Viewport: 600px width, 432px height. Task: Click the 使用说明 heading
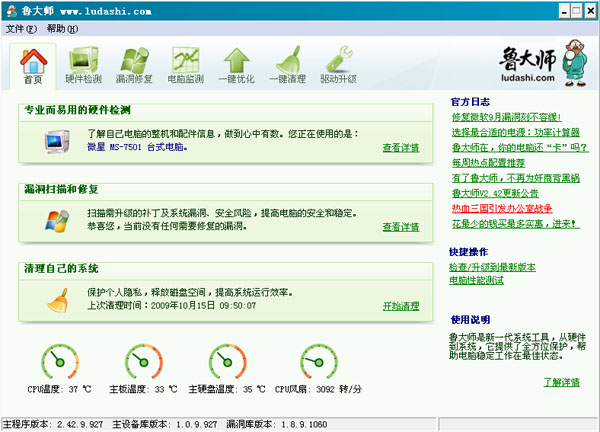coord(470,320)
